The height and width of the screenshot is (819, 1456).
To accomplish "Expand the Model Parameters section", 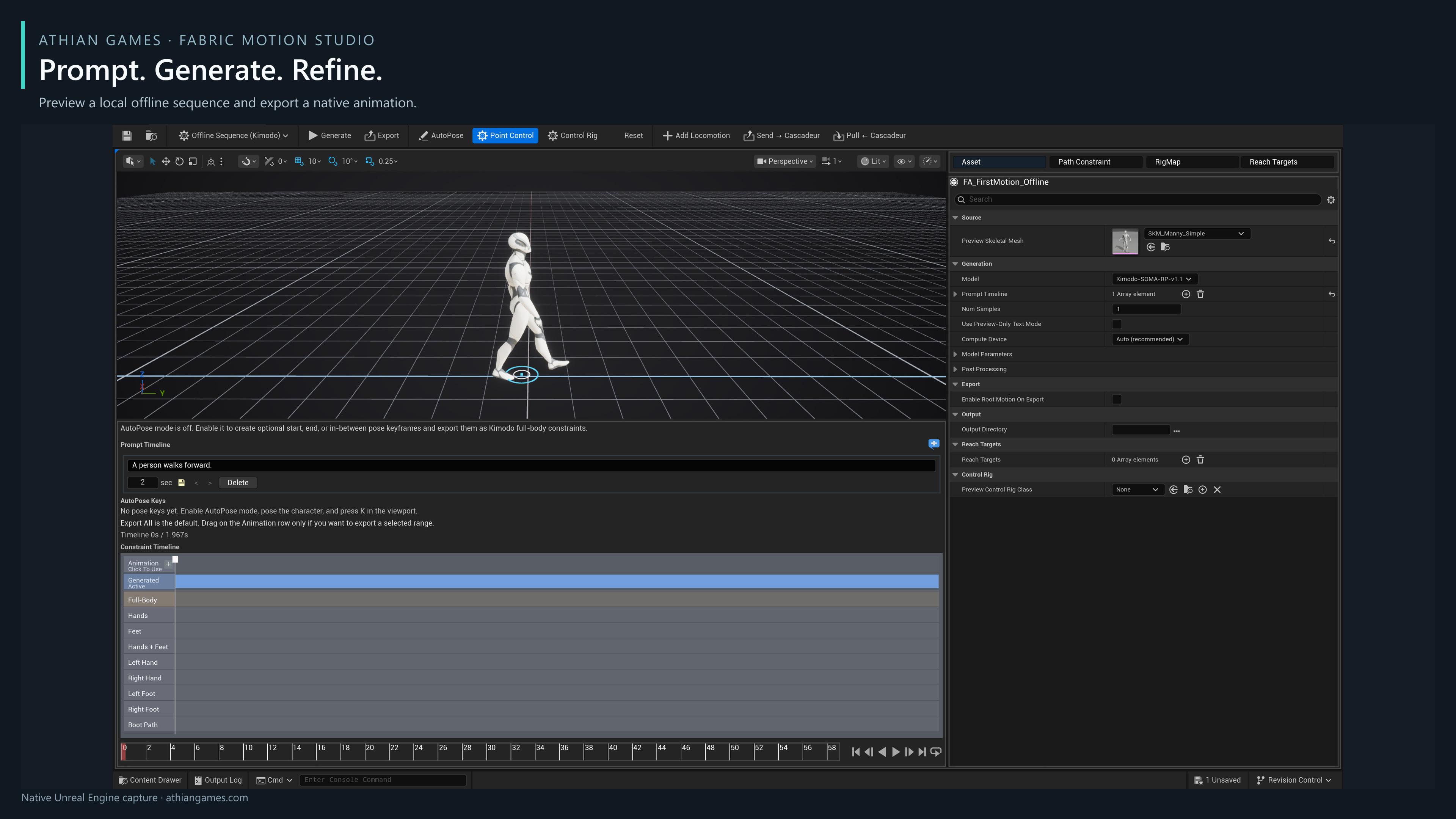I will (x=955, y=355).
